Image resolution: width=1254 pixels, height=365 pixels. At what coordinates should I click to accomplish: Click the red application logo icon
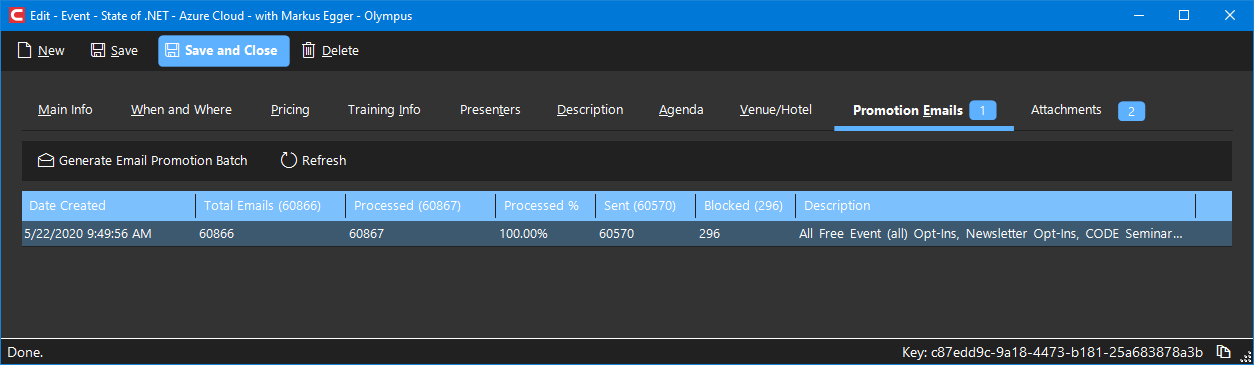click(17, 15)
